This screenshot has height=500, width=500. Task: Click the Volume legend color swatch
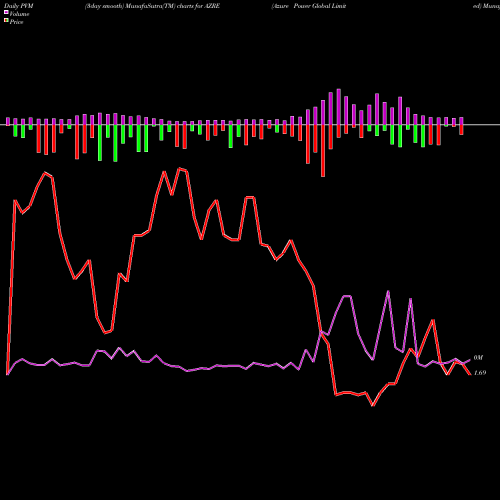pyautogui.click(x=6, y=13)
